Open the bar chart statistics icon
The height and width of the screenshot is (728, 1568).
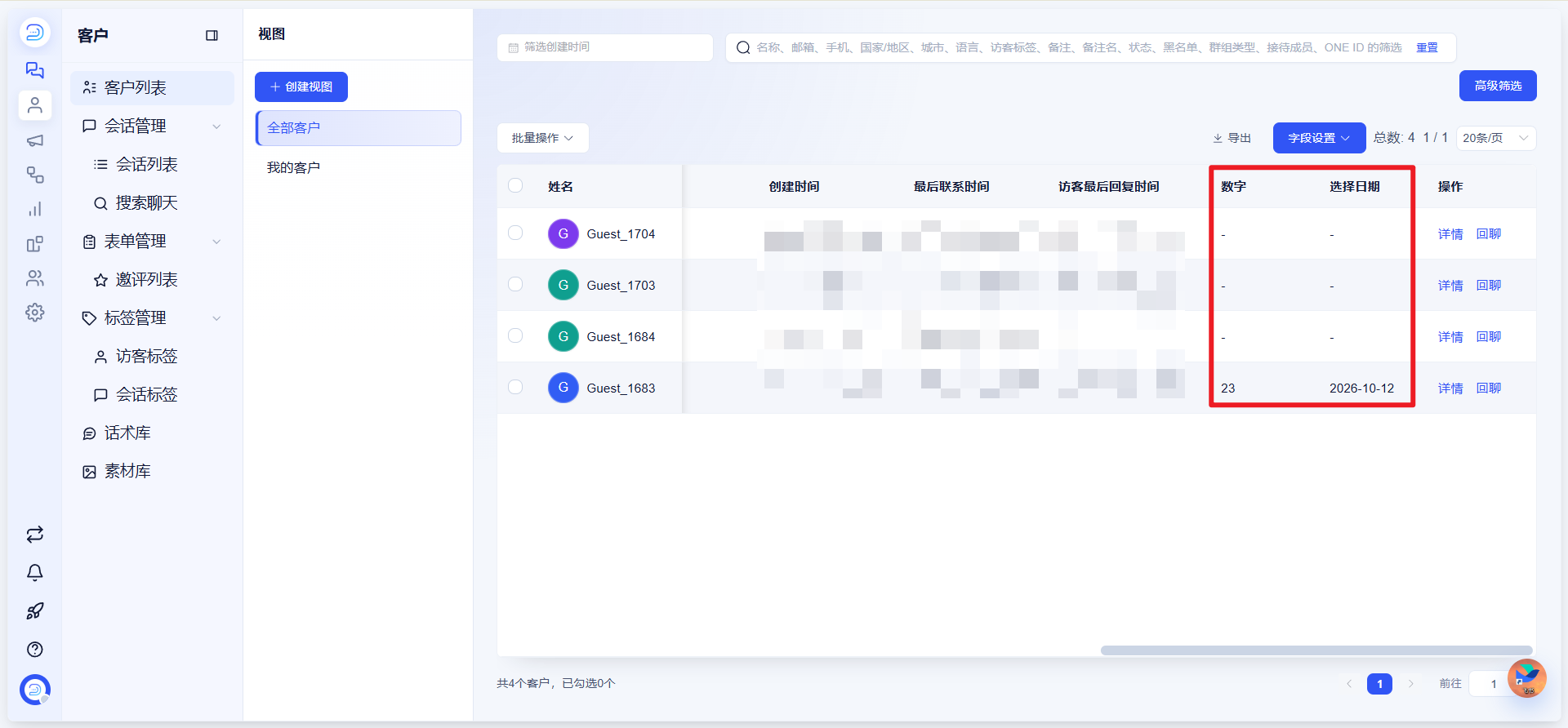34,209
